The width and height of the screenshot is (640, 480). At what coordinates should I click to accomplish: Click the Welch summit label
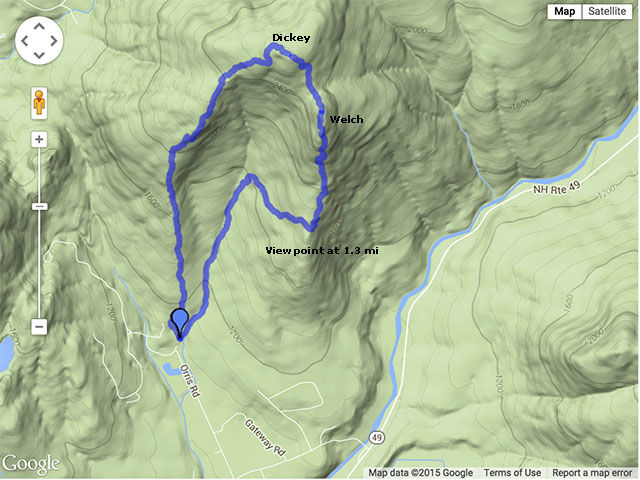[346, 119]
